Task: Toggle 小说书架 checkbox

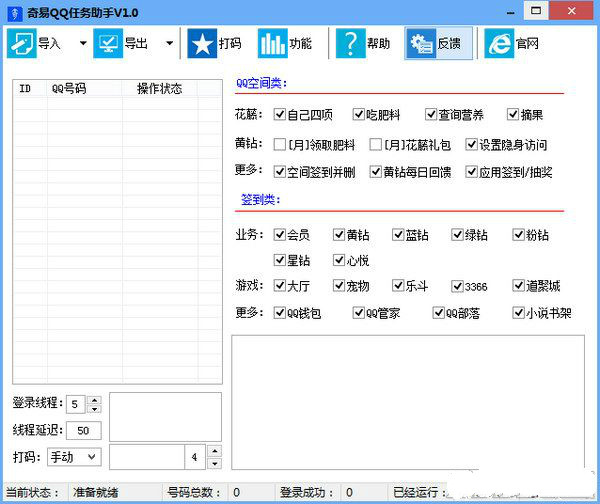Action: point(518,313)
